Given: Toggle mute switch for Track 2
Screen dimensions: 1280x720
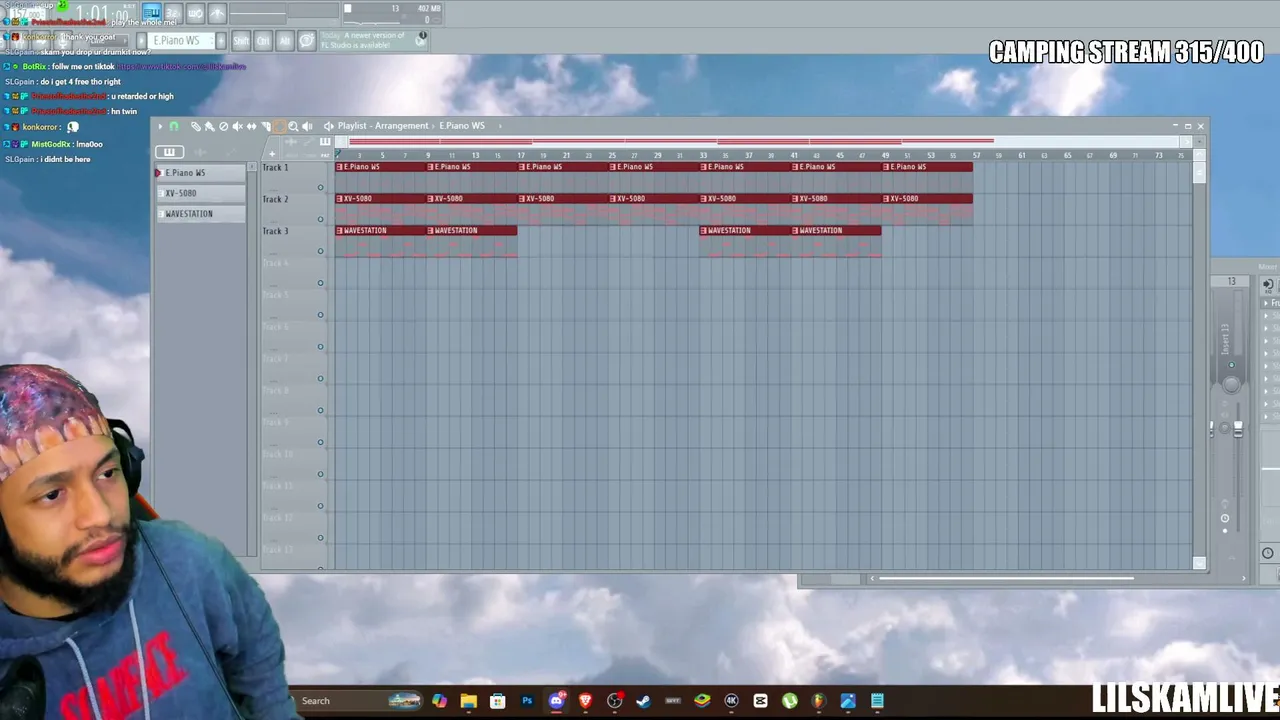Looking at the screenshot, I should click(321, 219).
